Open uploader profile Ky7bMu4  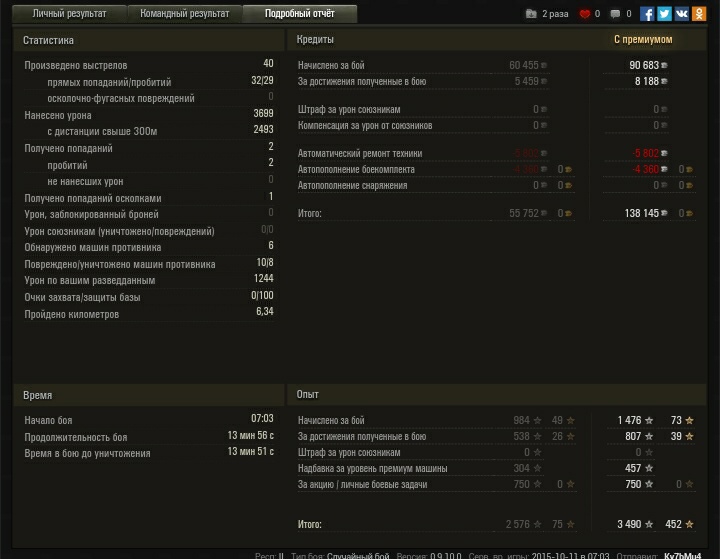[x=682, y=555]
